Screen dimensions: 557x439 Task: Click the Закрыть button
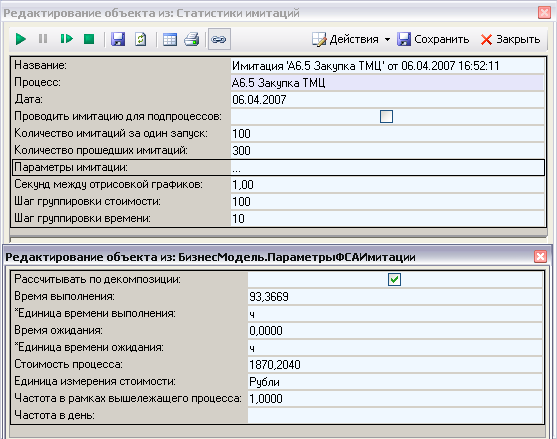pos(510,39)
